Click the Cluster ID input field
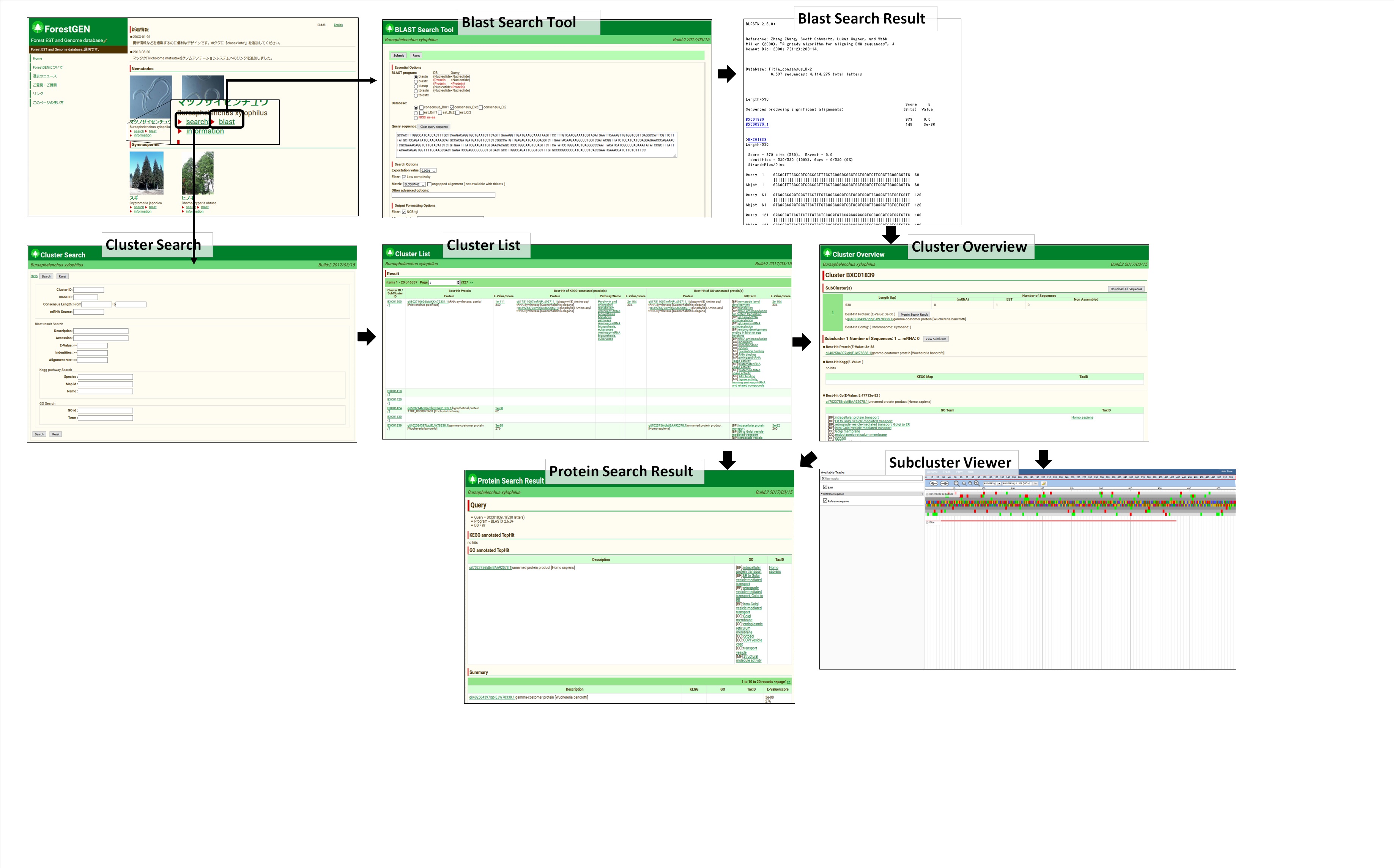 [x=88, y=290]
